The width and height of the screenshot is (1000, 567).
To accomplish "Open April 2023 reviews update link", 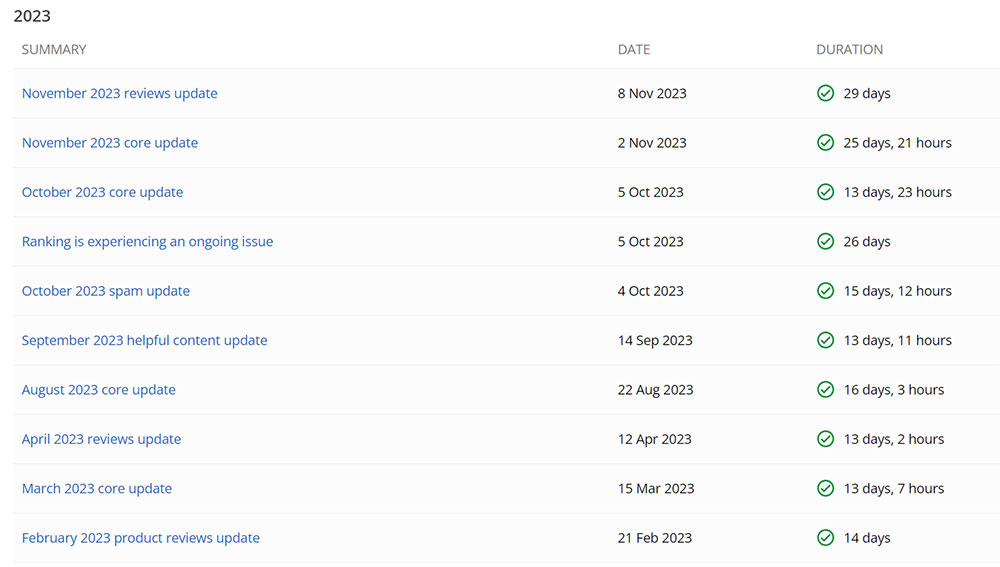I will tap(101, 439).
